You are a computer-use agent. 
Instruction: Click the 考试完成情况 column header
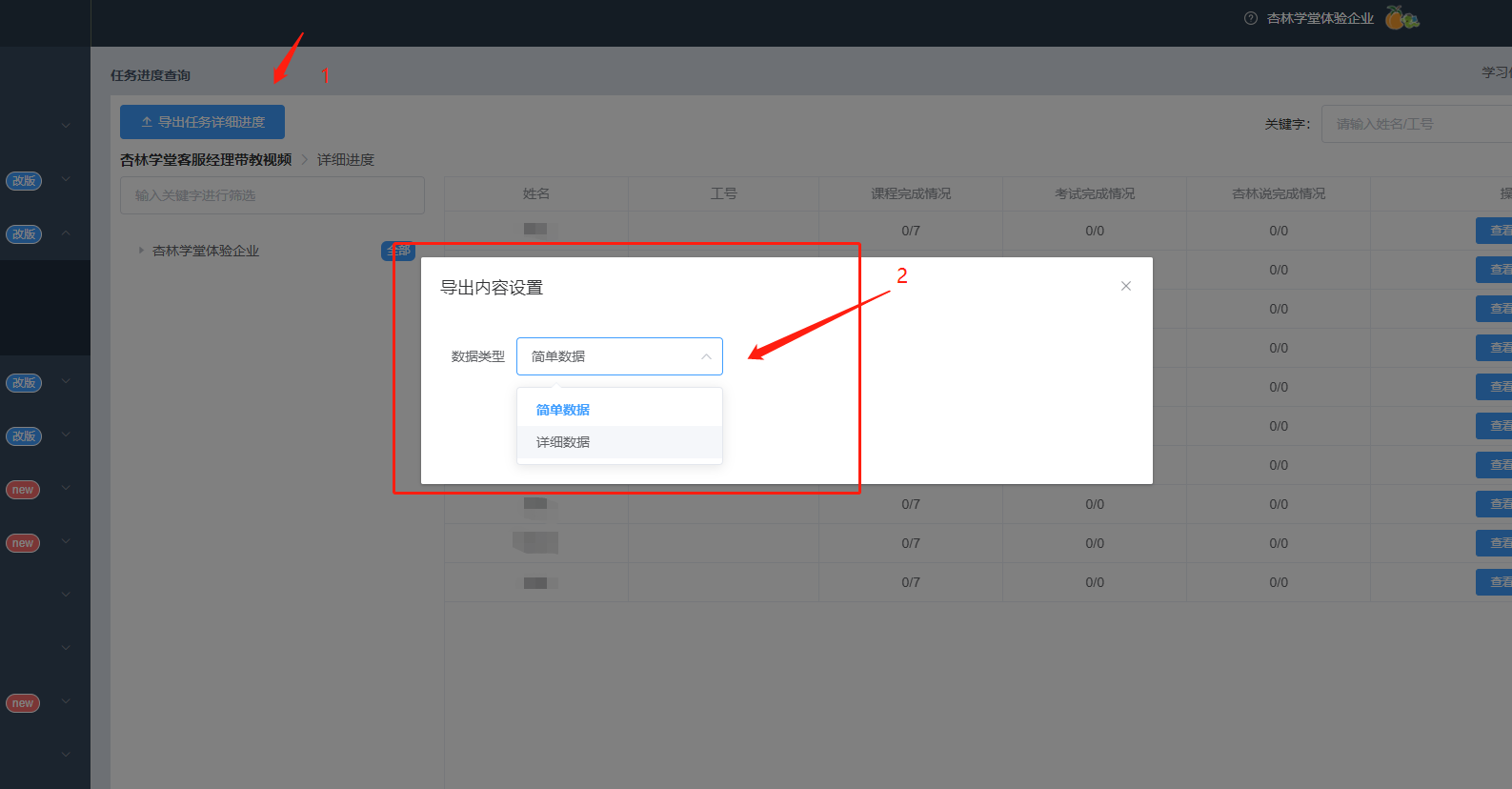point(1095,193)
